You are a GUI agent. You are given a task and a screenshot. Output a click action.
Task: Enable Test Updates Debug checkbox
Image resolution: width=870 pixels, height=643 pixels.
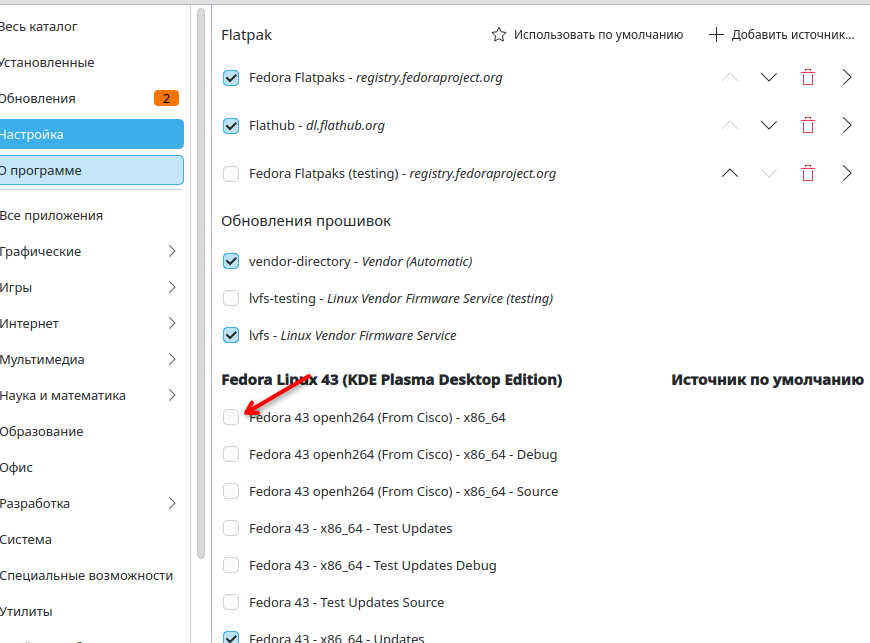pyautogui.click(x=231, y=565)
